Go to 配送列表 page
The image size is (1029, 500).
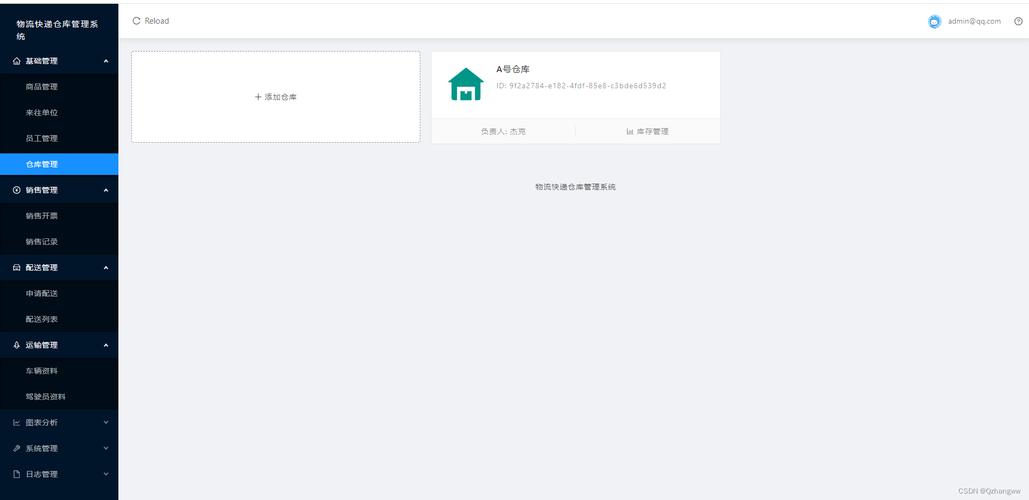pyautogui.click(x=59, y=319)
